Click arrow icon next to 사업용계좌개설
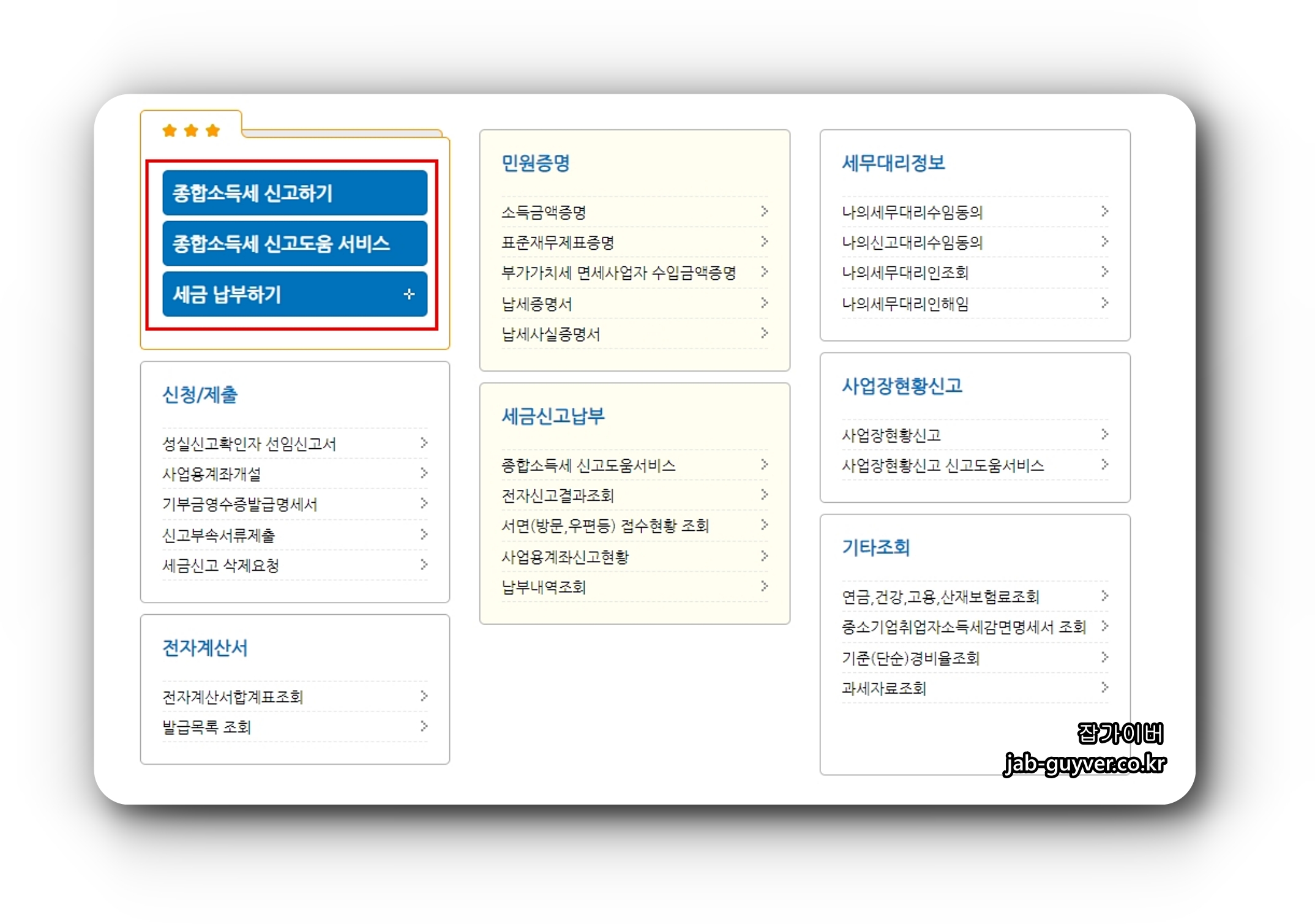1315x924 pixels. pyautogui.click(x=424, y=473)
